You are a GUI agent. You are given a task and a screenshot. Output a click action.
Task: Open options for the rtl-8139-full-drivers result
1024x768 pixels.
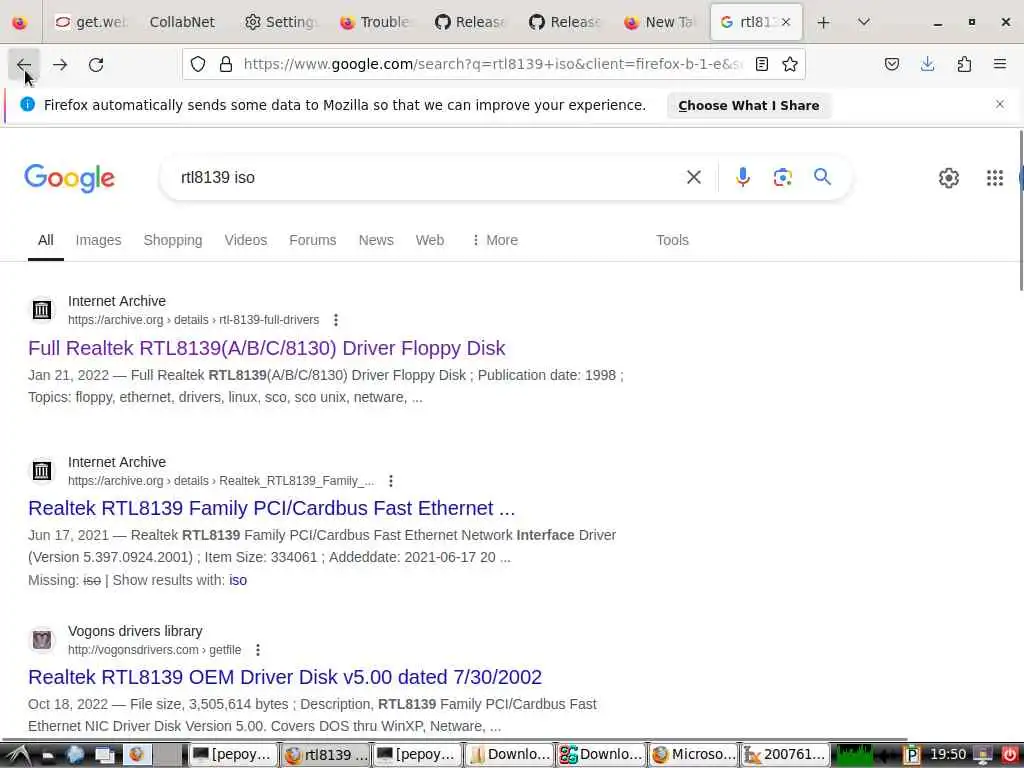click(336, 320)
